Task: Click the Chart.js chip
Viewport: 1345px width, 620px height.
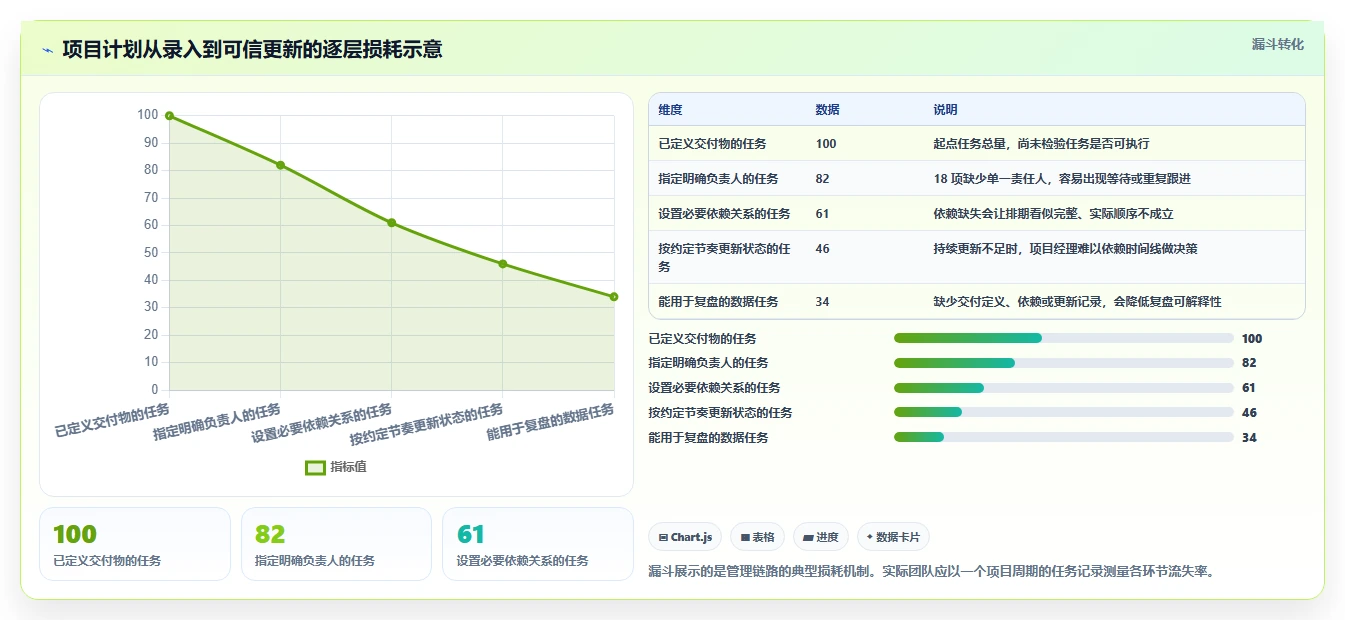Action: (x=685, y=537)
